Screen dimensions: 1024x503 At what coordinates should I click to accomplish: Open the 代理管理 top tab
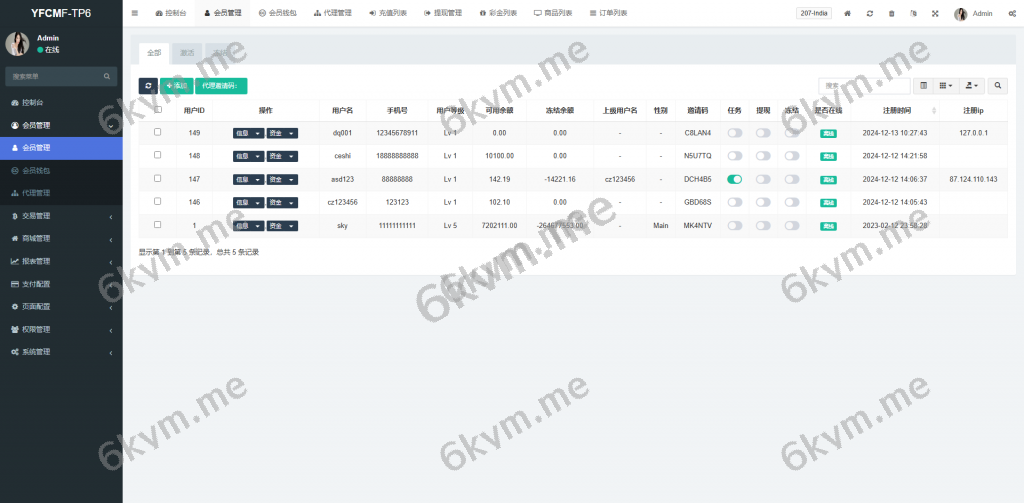point(332,13)
